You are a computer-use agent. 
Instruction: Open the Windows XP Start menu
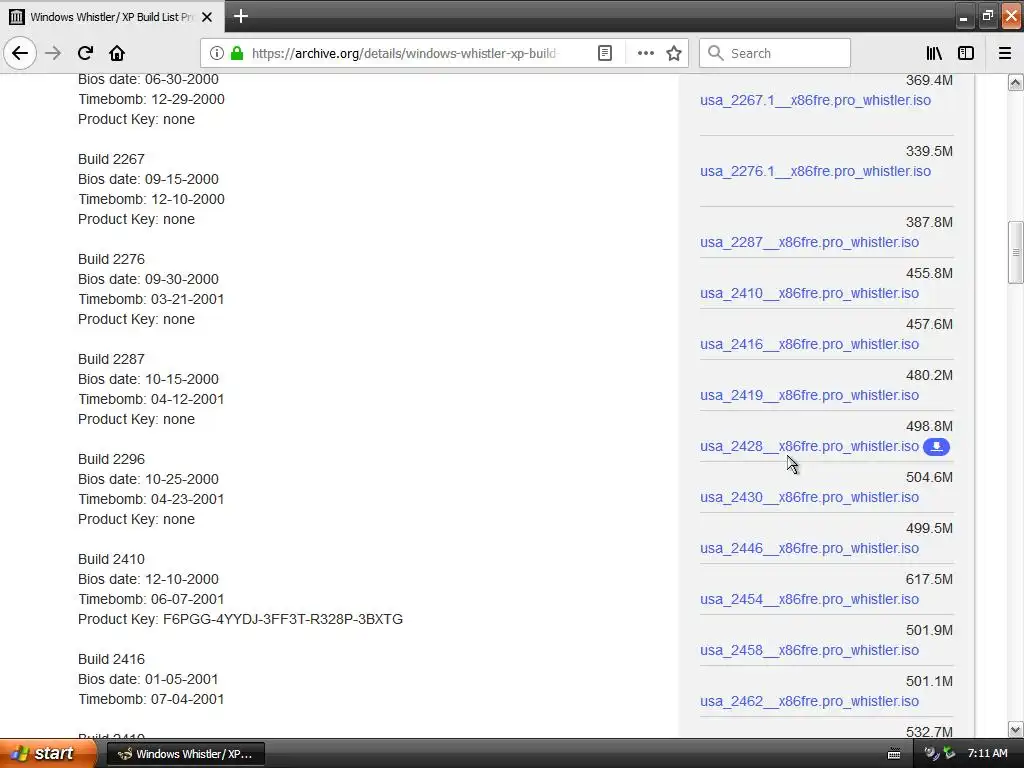pos(48,753)
